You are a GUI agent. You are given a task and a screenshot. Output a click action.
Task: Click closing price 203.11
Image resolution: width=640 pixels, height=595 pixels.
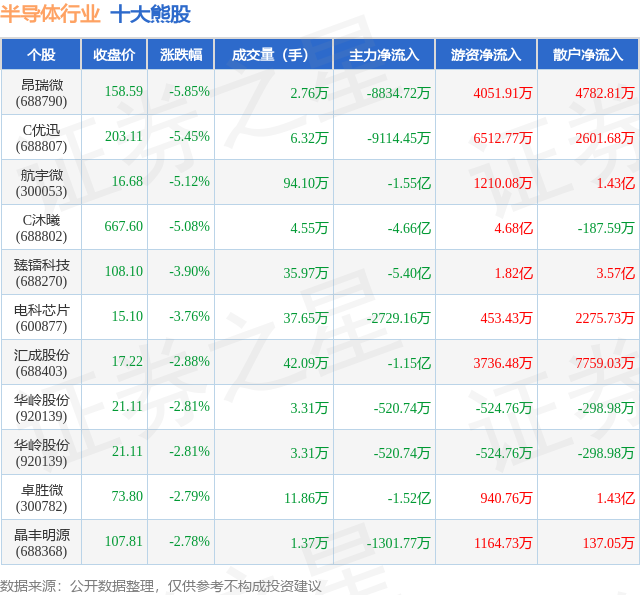tap(124, 136)
